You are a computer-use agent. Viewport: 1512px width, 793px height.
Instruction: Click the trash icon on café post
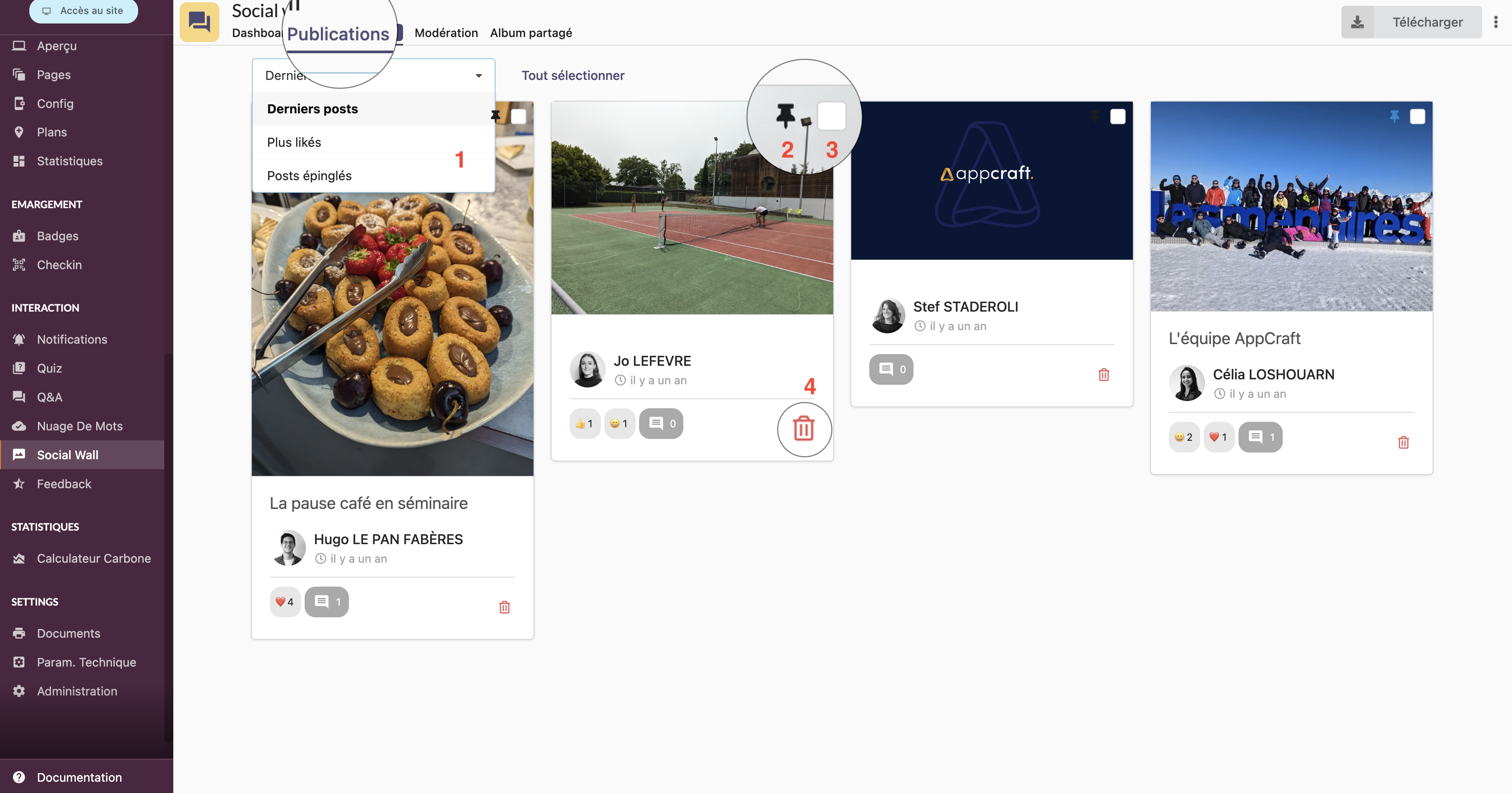pos(504,607)
